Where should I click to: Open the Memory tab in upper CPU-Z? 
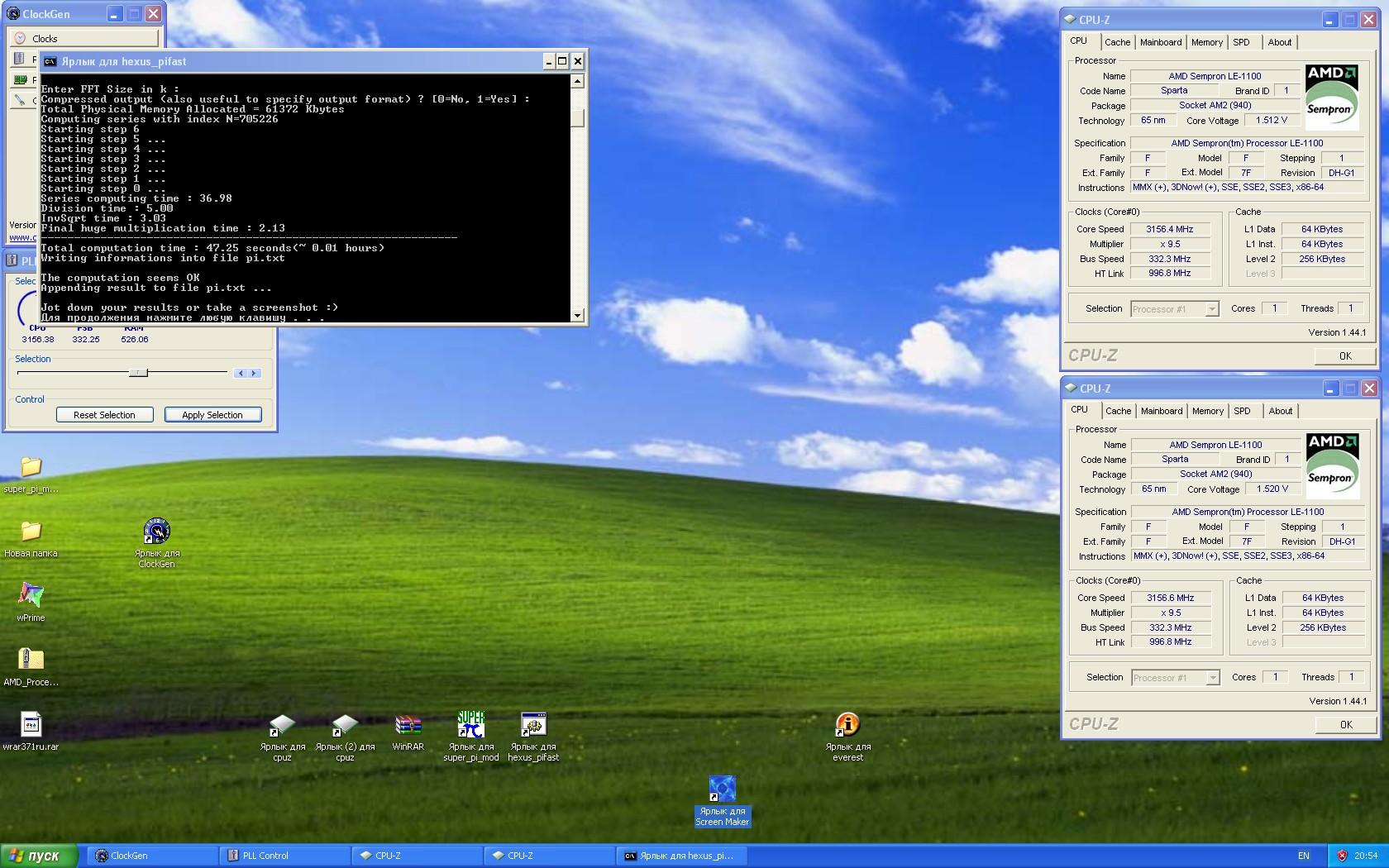(x=1207, y=42)
